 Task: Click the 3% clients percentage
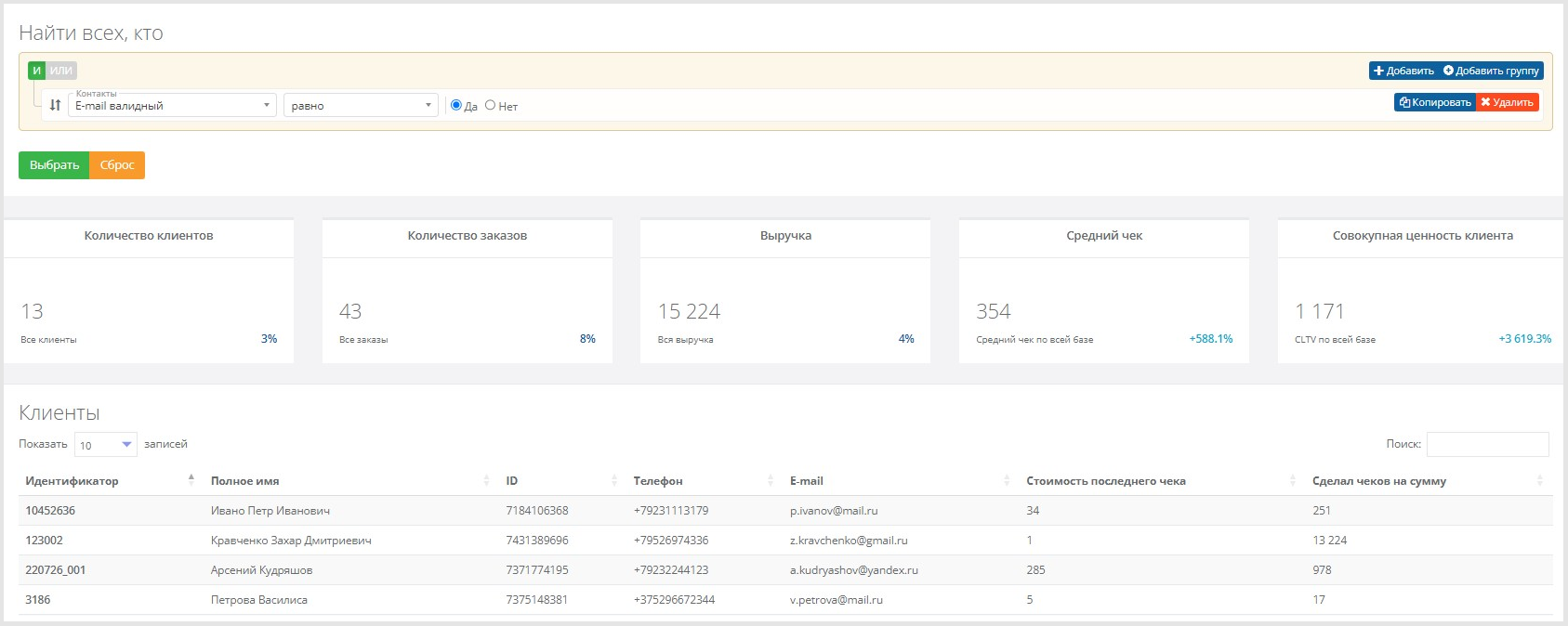[x=270, y=339]
